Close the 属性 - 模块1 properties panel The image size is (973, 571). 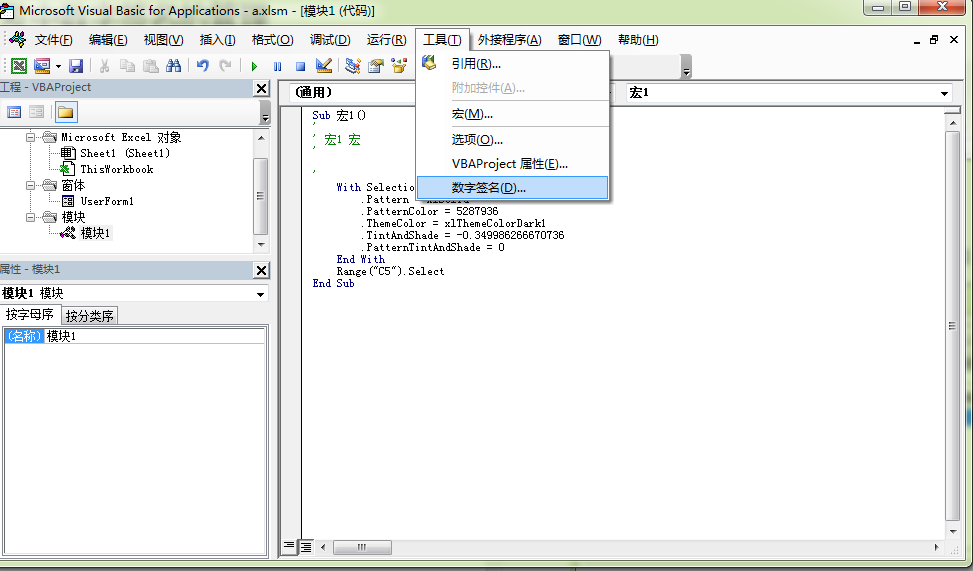pos(261,270)
